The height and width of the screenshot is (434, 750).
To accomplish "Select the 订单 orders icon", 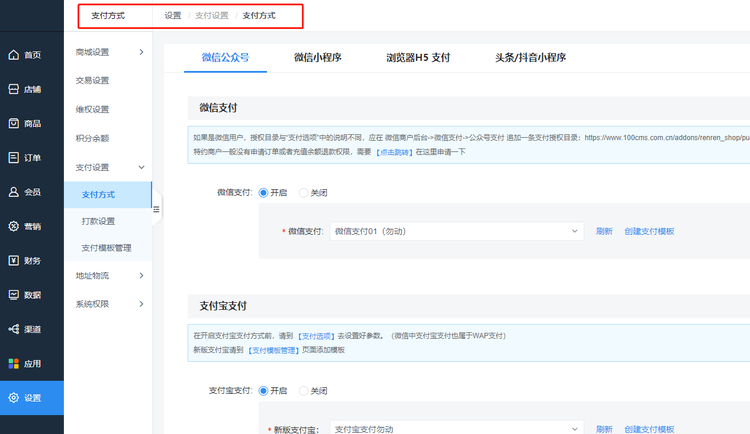I will pos(14,157).
